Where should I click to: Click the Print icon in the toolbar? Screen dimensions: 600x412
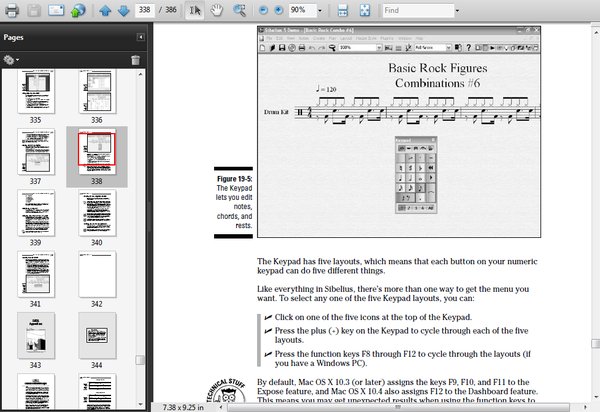[11, 10]
